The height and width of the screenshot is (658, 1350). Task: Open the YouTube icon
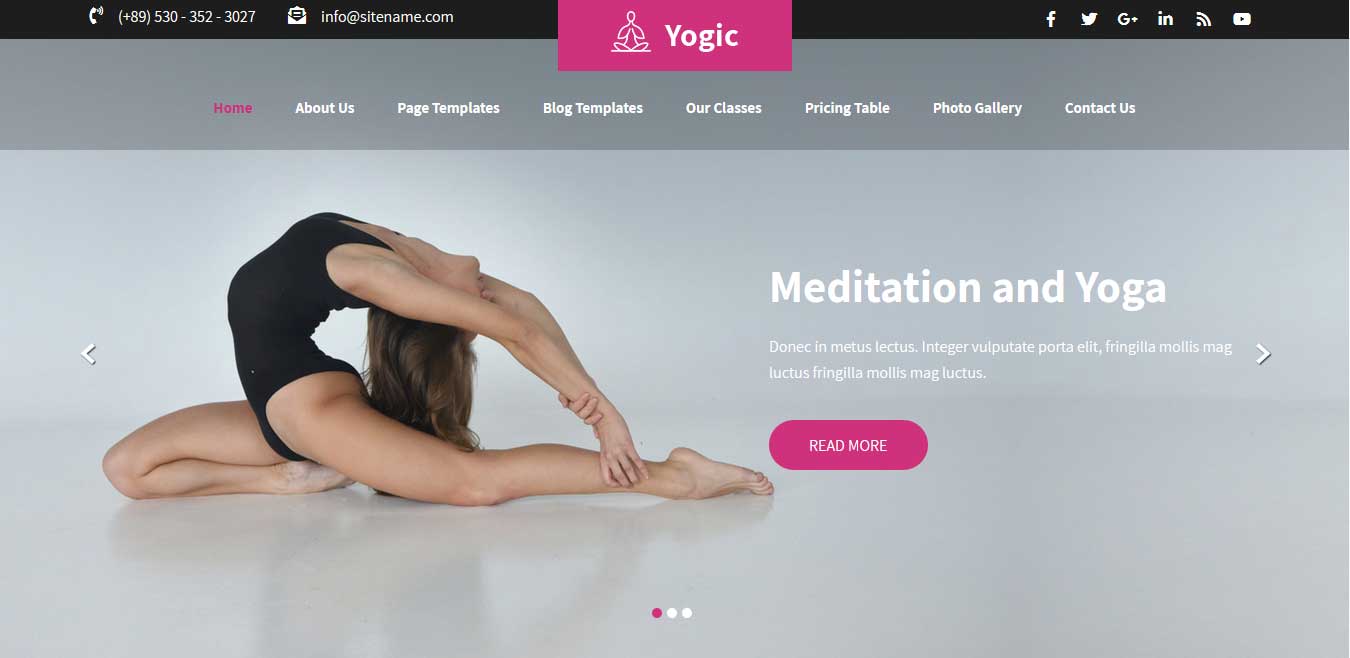tap(1242, 19)
